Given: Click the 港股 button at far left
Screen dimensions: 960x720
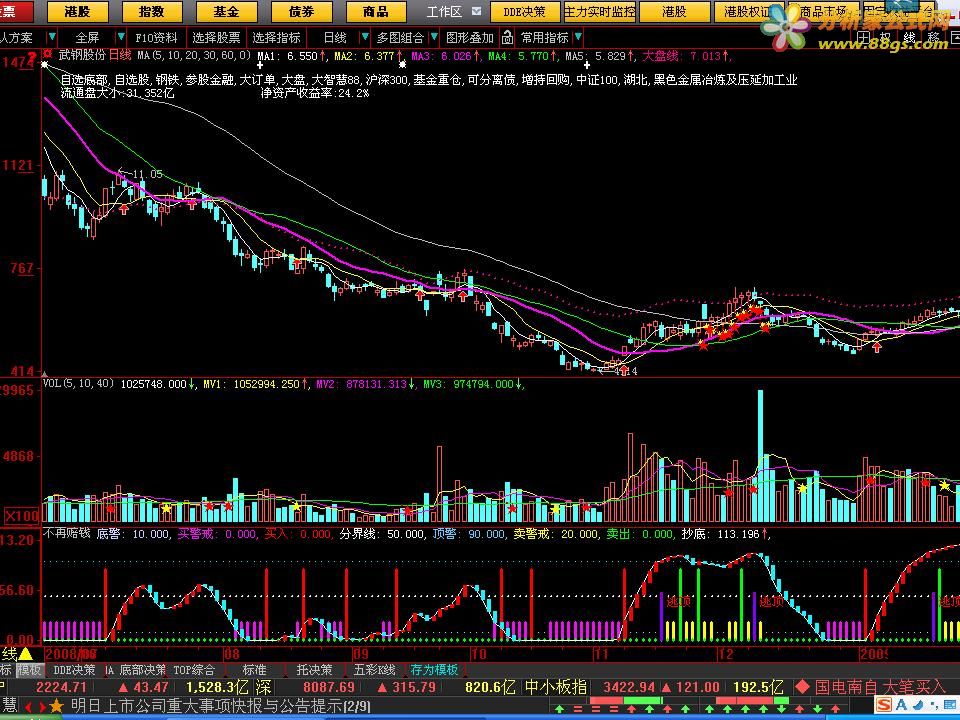Looking at the screenshot, I should pyautogui.click(x=77, y=12).
